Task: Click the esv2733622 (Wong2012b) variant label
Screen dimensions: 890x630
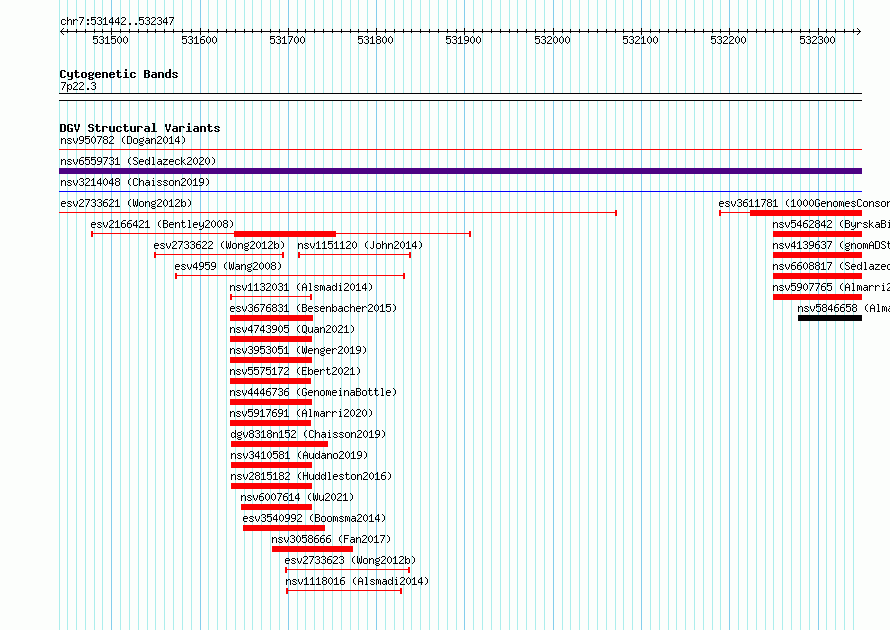Action: [219, 245]
